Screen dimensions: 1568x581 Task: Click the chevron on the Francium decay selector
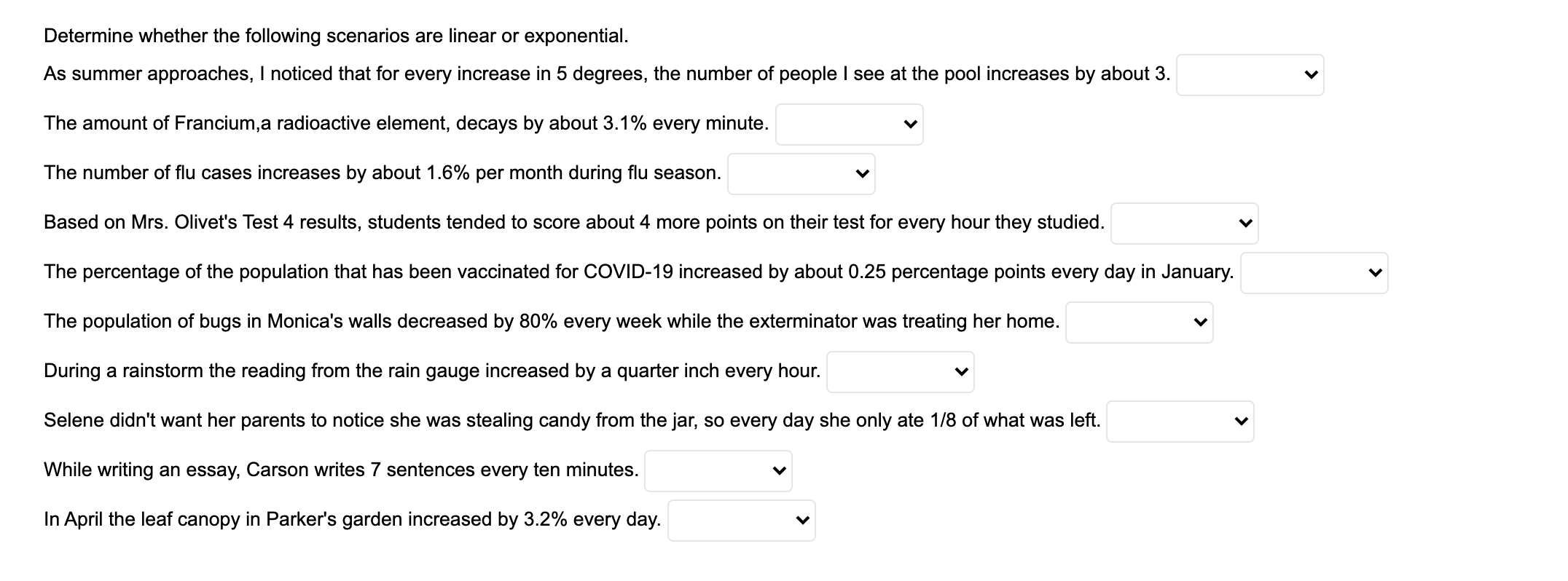tap(909, 125)
